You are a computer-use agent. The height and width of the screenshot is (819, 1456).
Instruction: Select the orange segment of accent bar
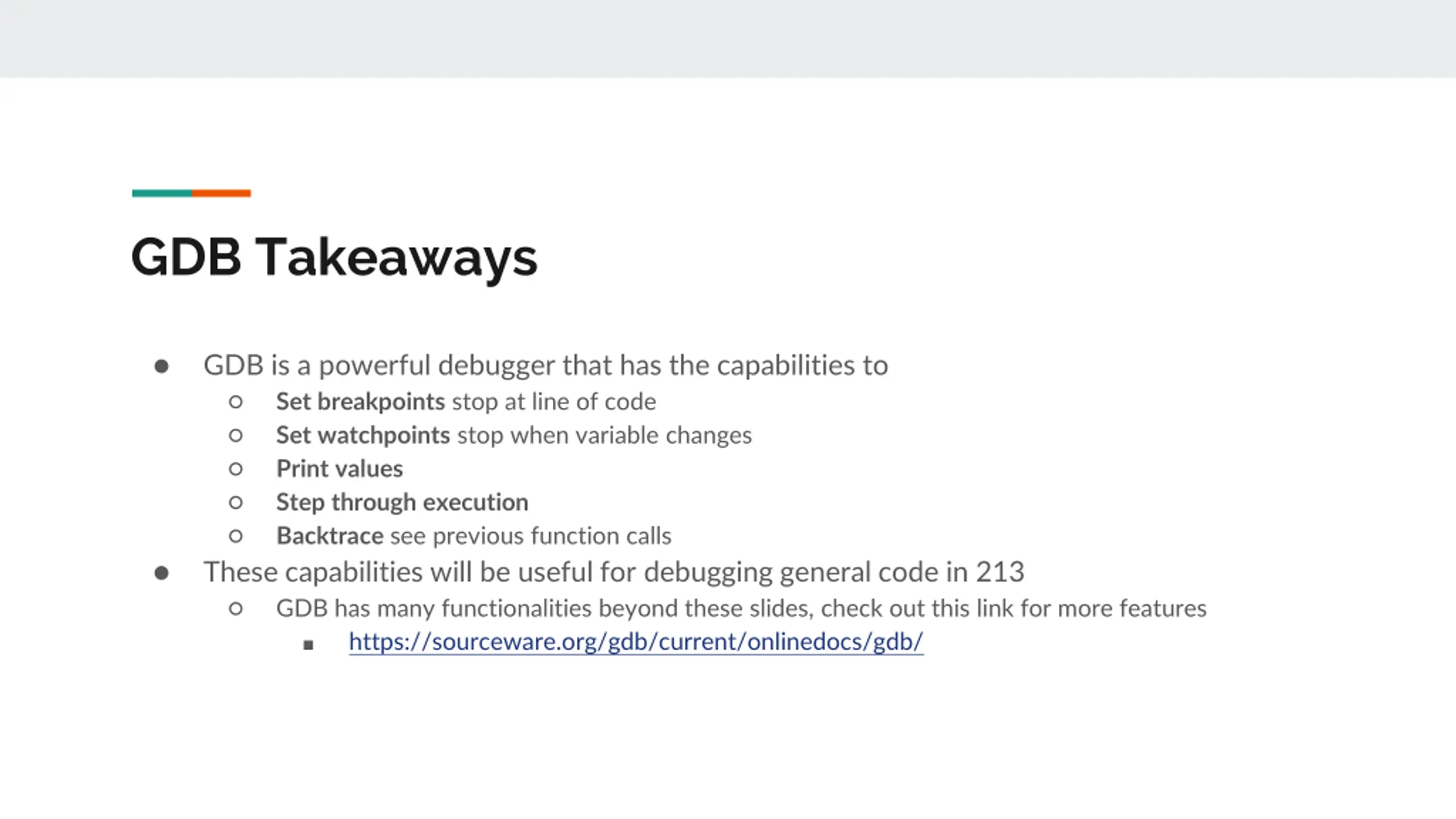[221, 193]
